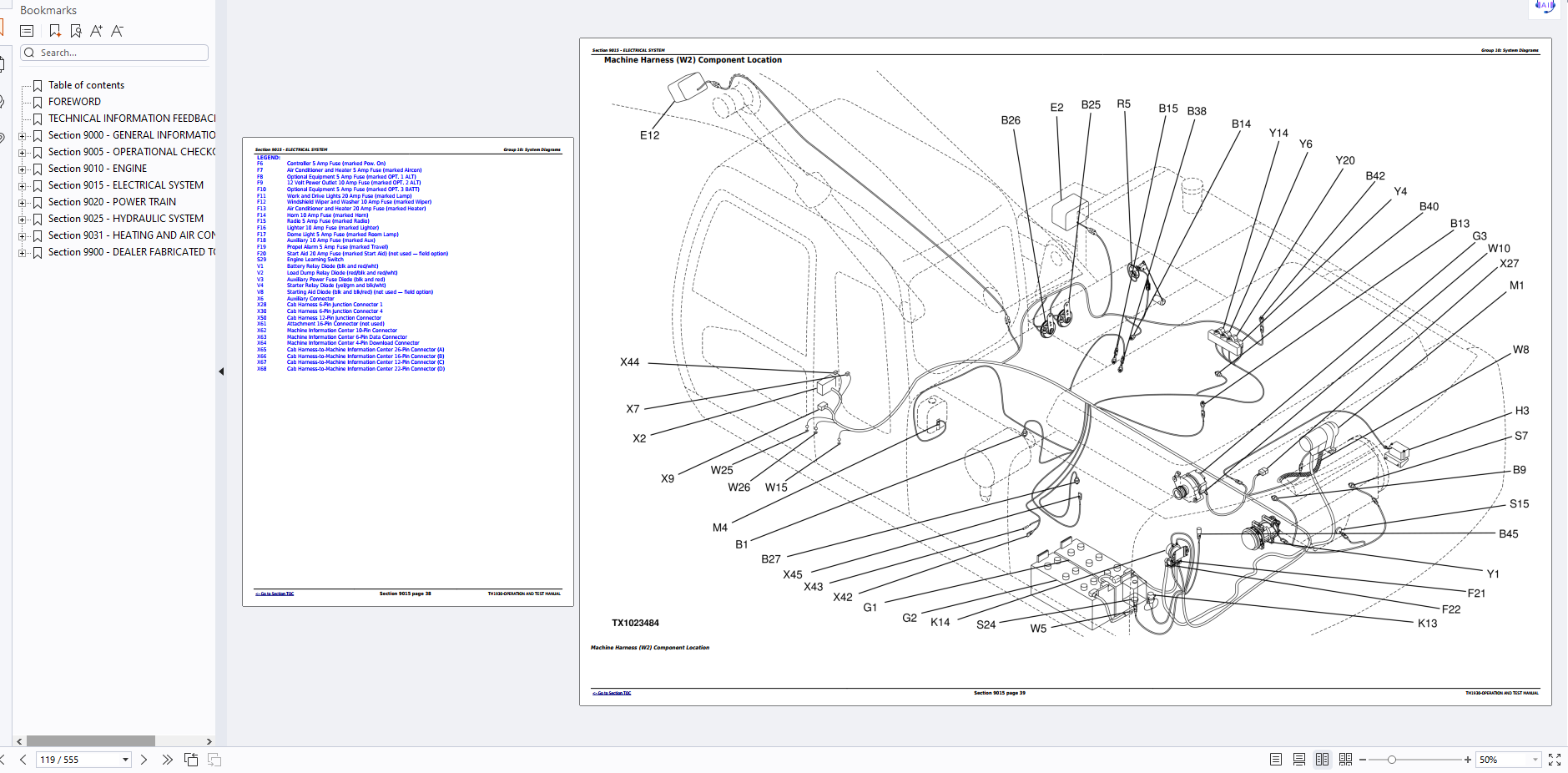Decrease bookmark font size
The image size is (1568, 773).
click(117, 31)
